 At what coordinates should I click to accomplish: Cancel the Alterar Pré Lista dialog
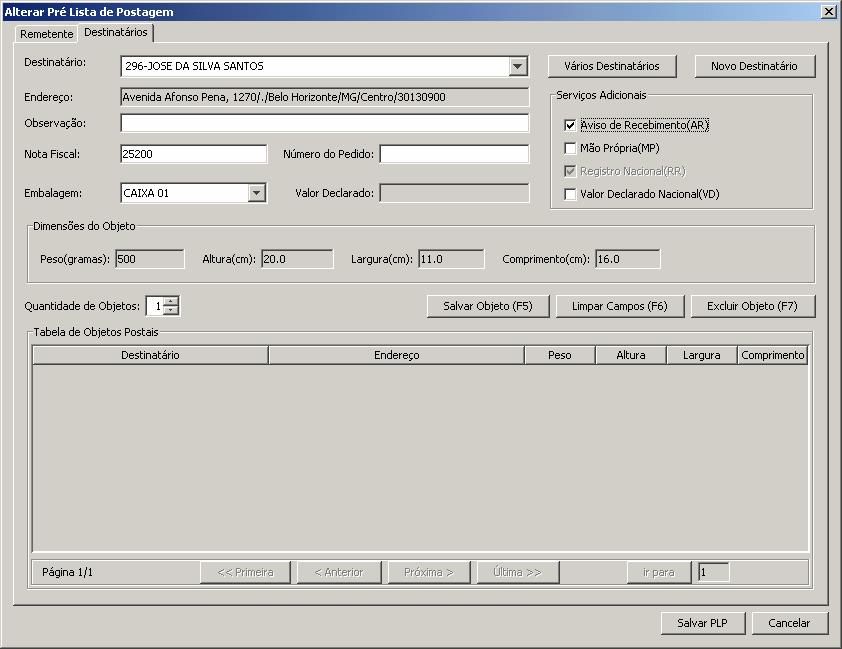coord(790,622)
